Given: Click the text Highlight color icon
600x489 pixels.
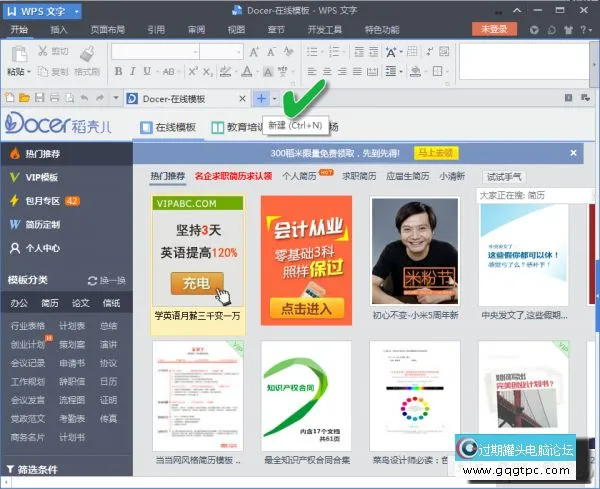Looking at the screenshot, I should pyautogui.click(x=225, y=72).
